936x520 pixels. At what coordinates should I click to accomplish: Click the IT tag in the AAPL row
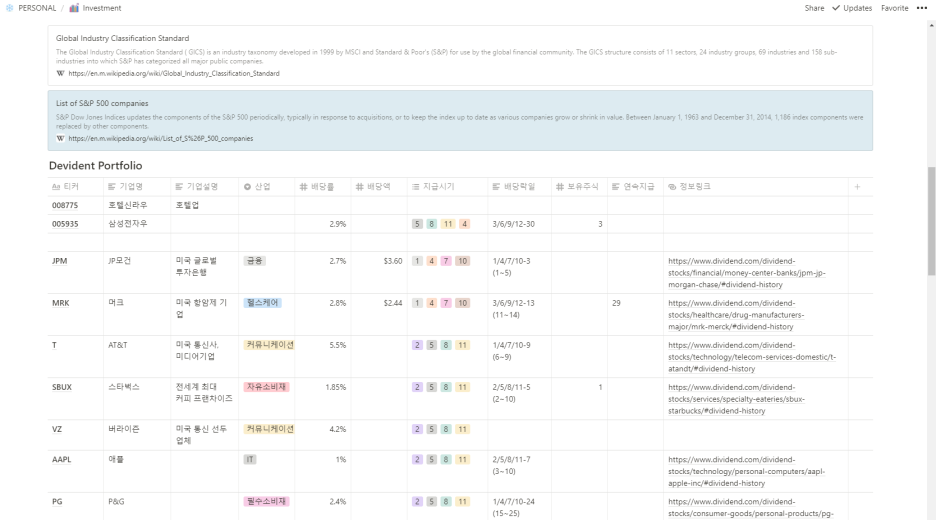pyautogui.click(x=250, y=459)
